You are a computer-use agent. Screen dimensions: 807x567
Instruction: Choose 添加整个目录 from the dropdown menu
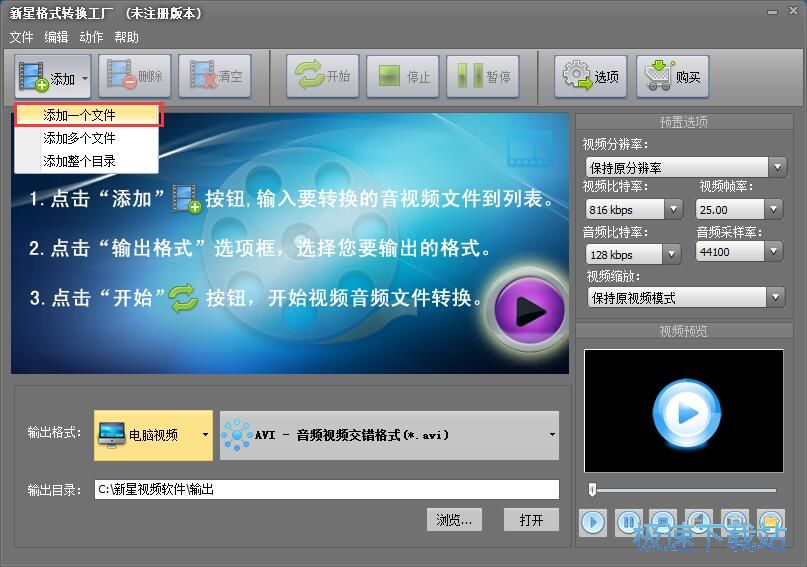[x=87, y=161]
